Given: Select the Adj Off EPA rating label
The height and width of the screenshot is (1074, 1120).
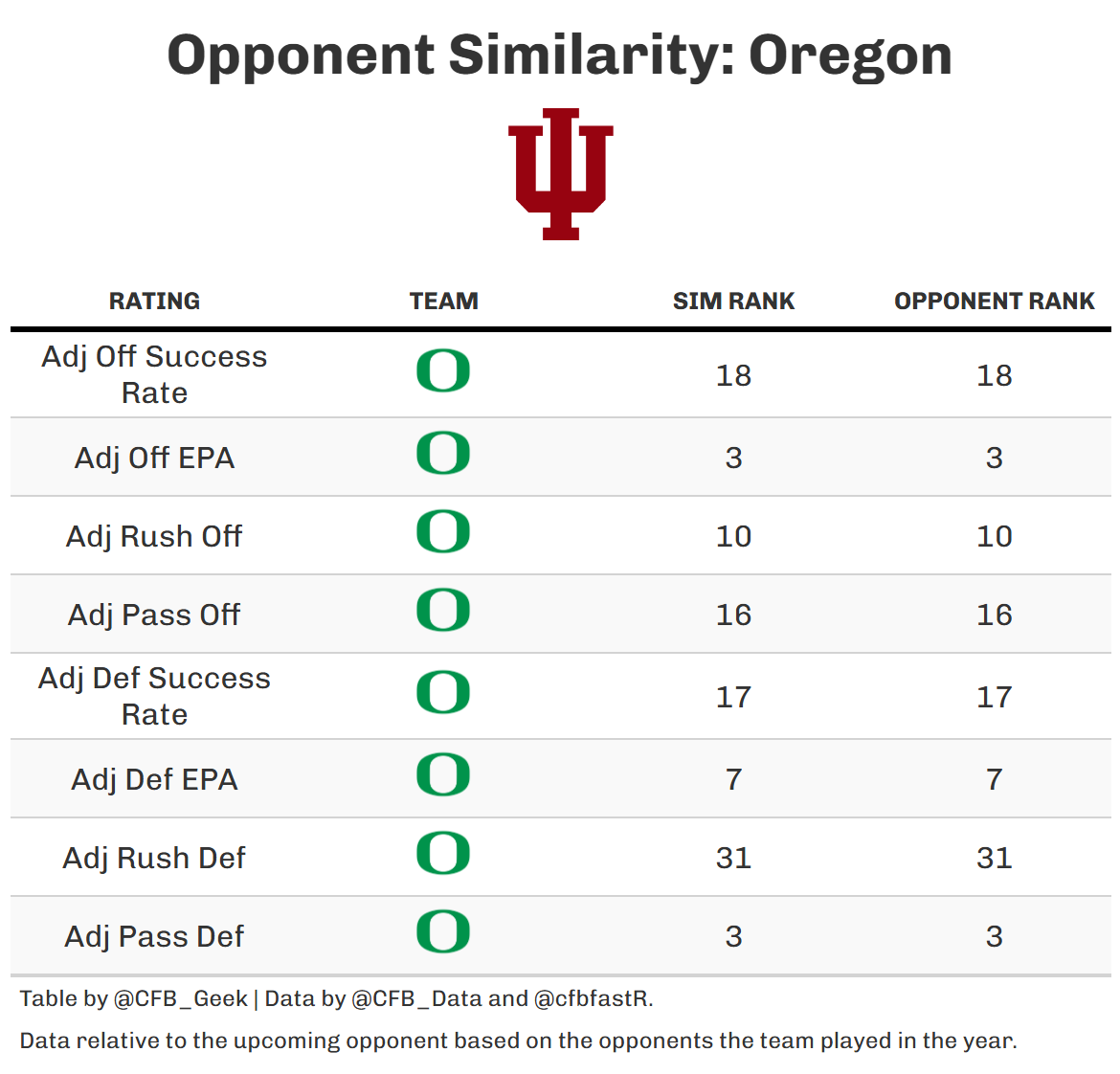Looking at the screenshot, I should 154,458.
